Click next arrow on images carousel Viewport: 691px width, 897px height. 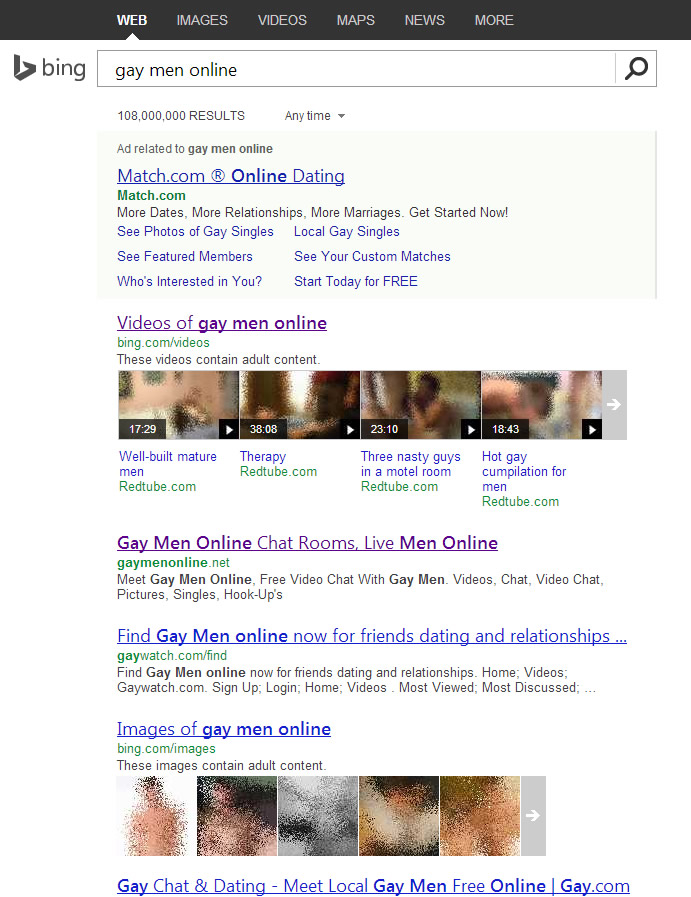pyautogui.click(x=533, y=815)
